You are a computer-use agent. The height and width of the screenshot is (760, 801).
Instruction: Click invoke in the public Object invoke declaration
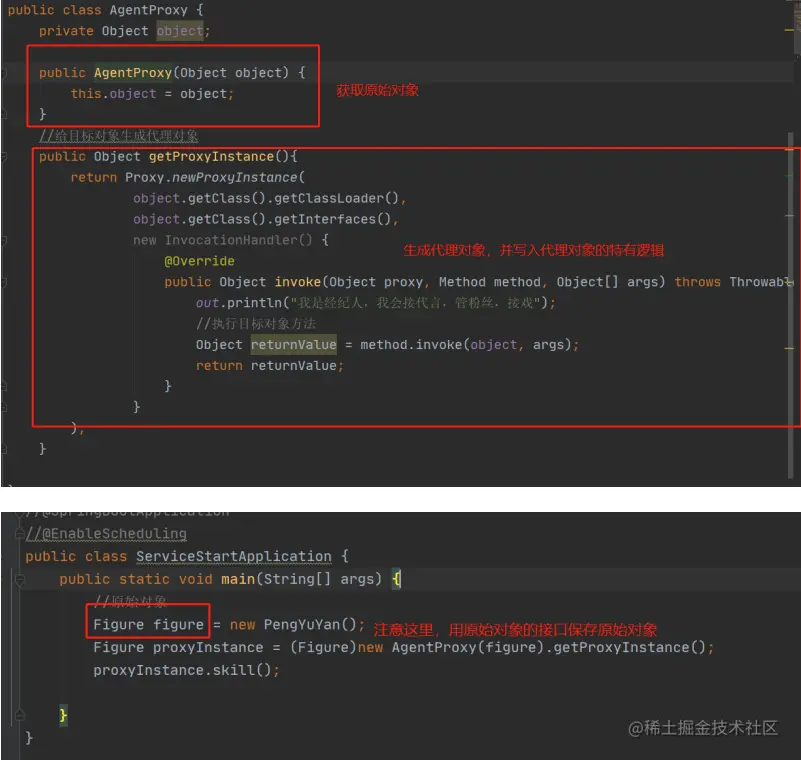298,282
